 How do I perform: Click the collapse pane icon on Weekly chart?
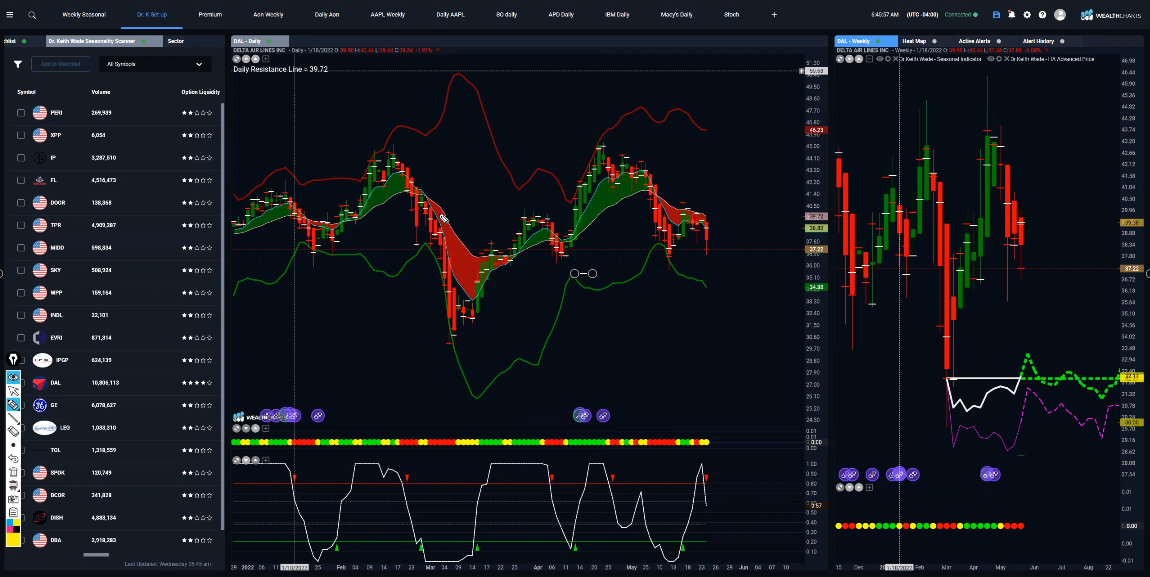pyautogui.click(x=869, y=59)
